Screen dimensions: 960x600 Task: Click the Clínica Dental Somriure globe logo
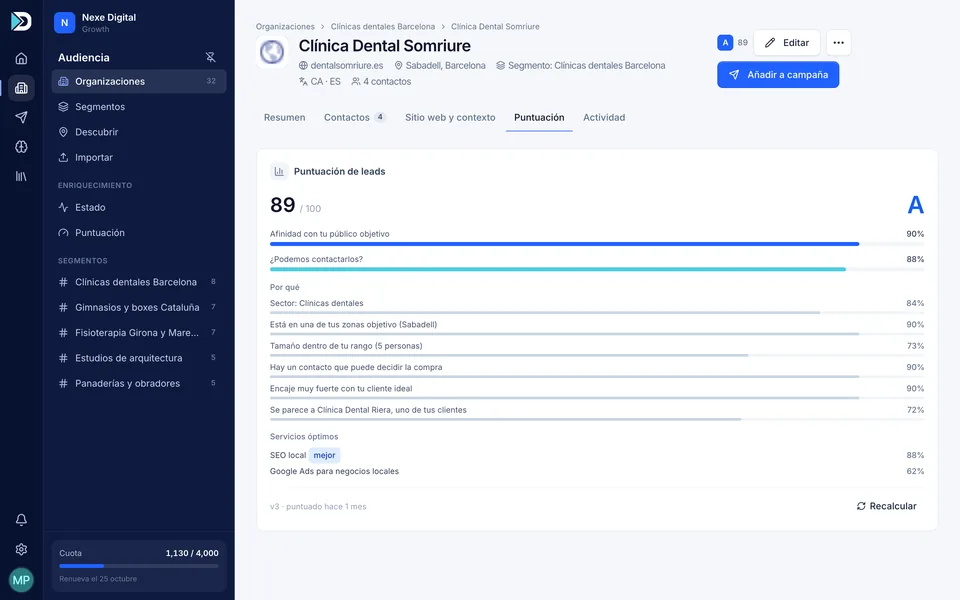pos(272,52)
